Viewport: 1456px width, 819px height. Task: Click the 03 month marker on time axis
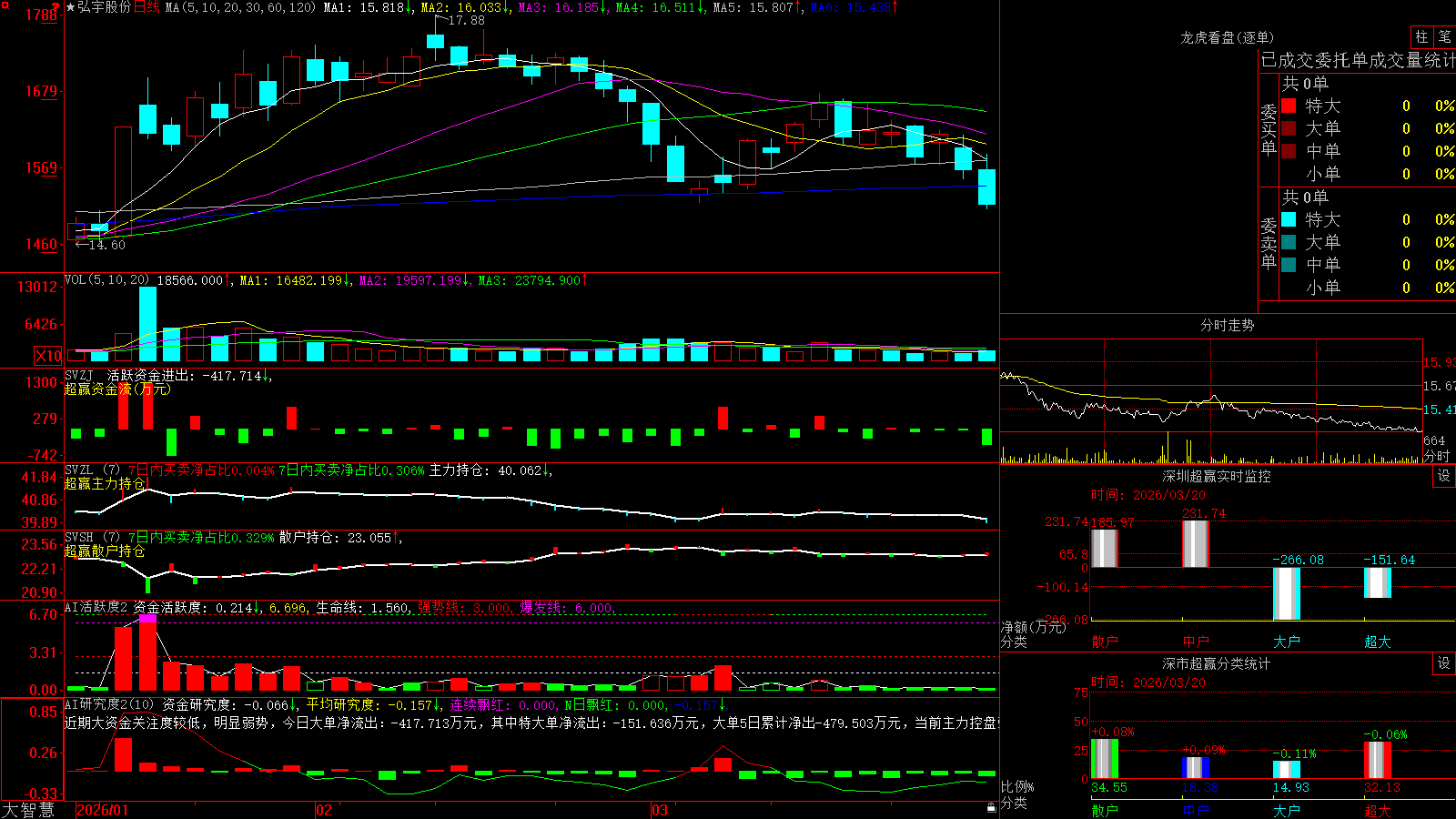pos(659,810)
